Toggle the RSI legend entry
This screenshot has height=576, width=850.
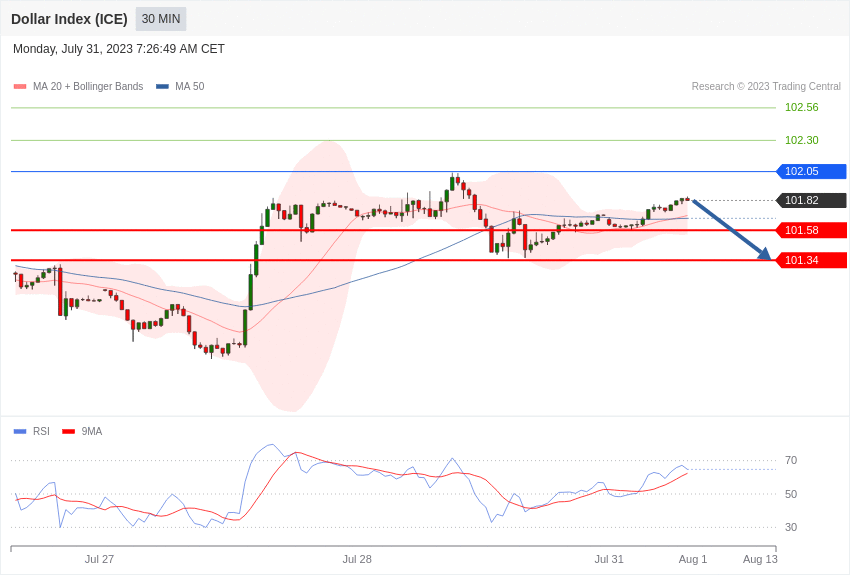[x=31, y=431]
